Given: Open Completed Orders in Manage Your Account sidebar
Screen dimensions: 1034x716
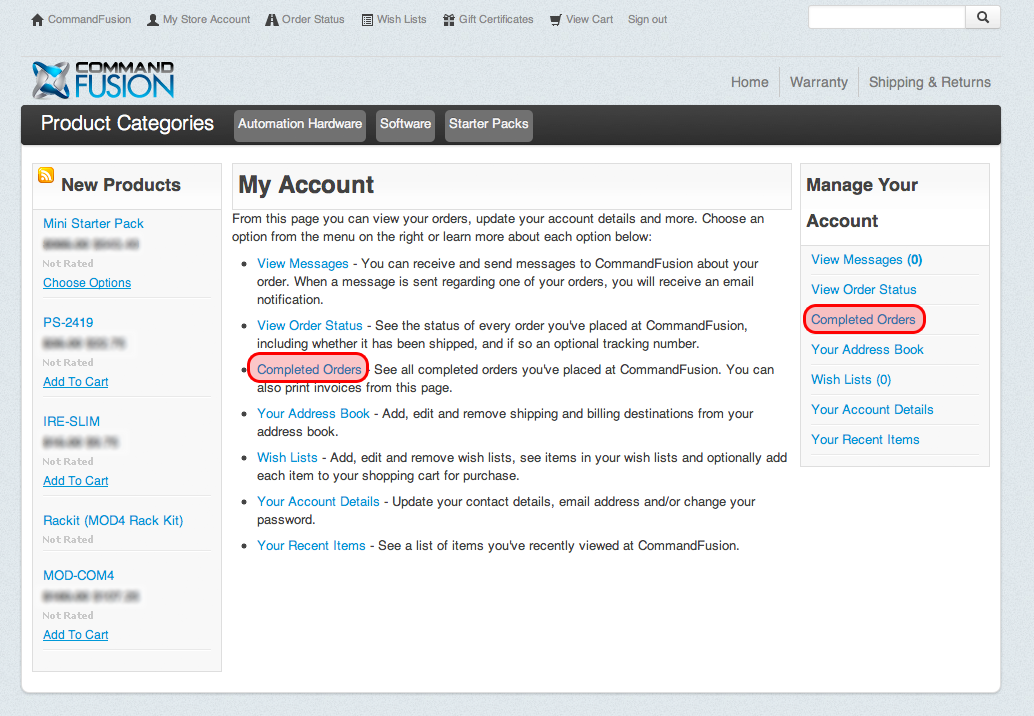Looking at the screenshot, I should tap(863, 320).
